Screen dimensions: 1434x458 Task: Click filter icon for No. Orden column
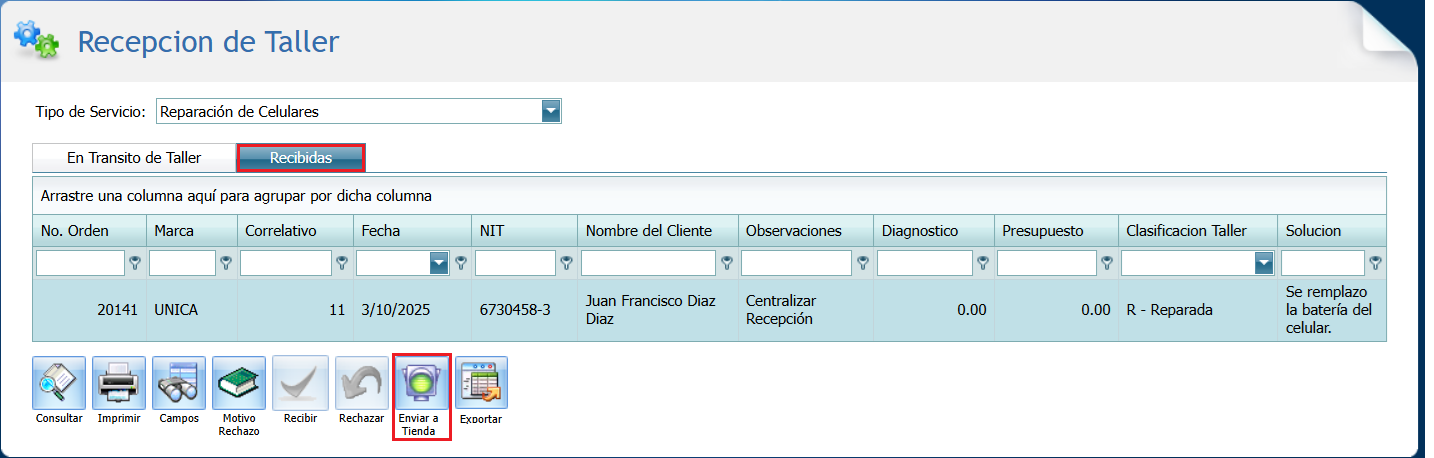(135, 263)
